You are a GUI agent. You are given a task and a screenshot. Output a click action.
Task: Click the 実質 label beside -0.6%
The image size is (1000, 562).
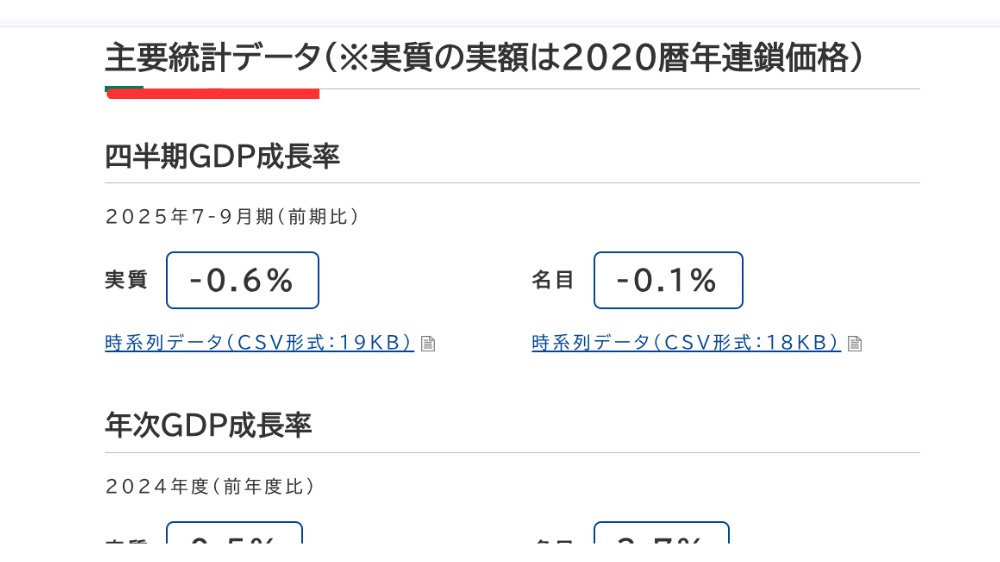point(126,280)
